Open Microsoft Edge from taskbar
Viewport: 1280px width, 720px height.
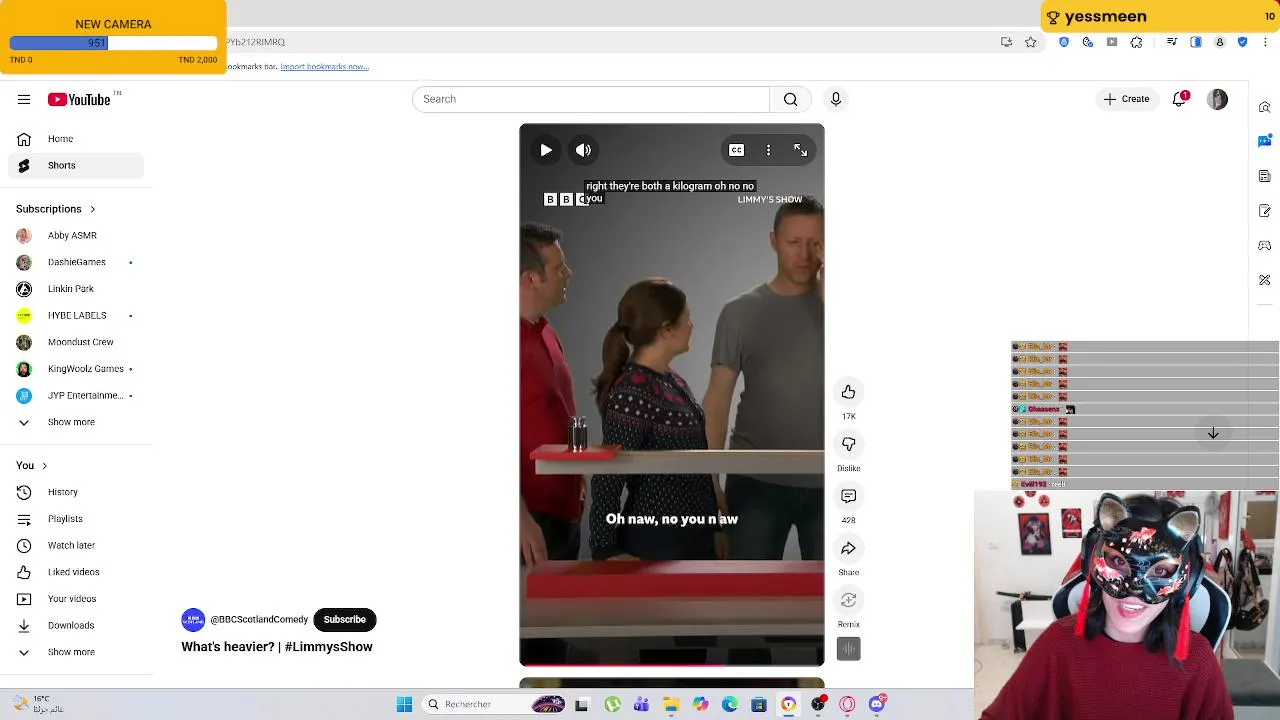click(x=730, y=705)
